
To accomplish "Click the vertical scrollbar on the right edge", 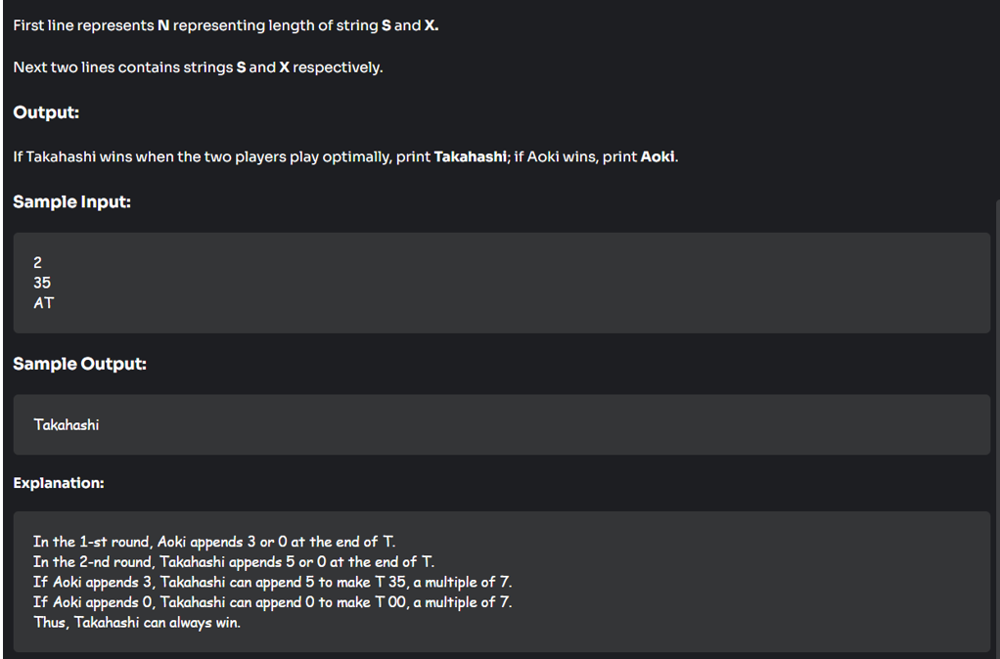I will pos(997,427).
